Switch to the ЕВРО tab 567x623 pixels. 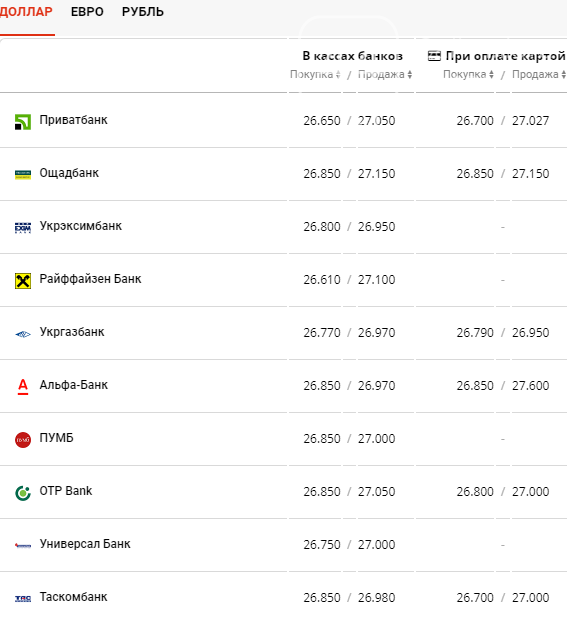coord(87,12)
